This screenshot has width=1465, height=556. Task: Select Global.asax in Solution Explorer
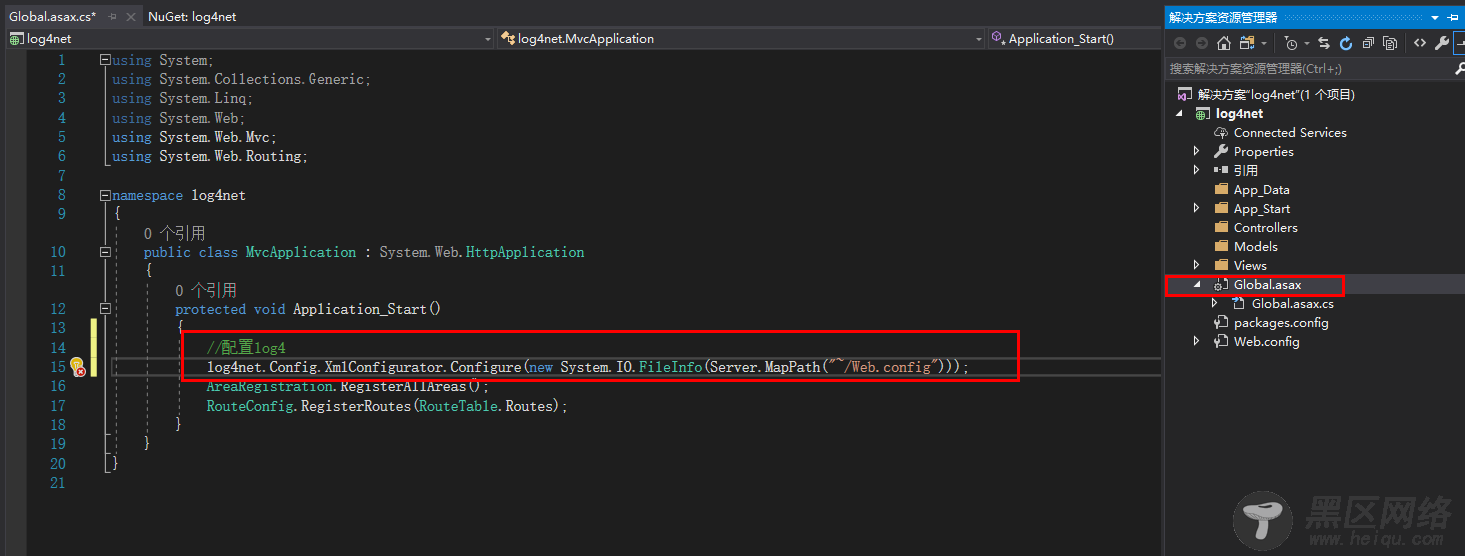click(x=1267, y=284)
